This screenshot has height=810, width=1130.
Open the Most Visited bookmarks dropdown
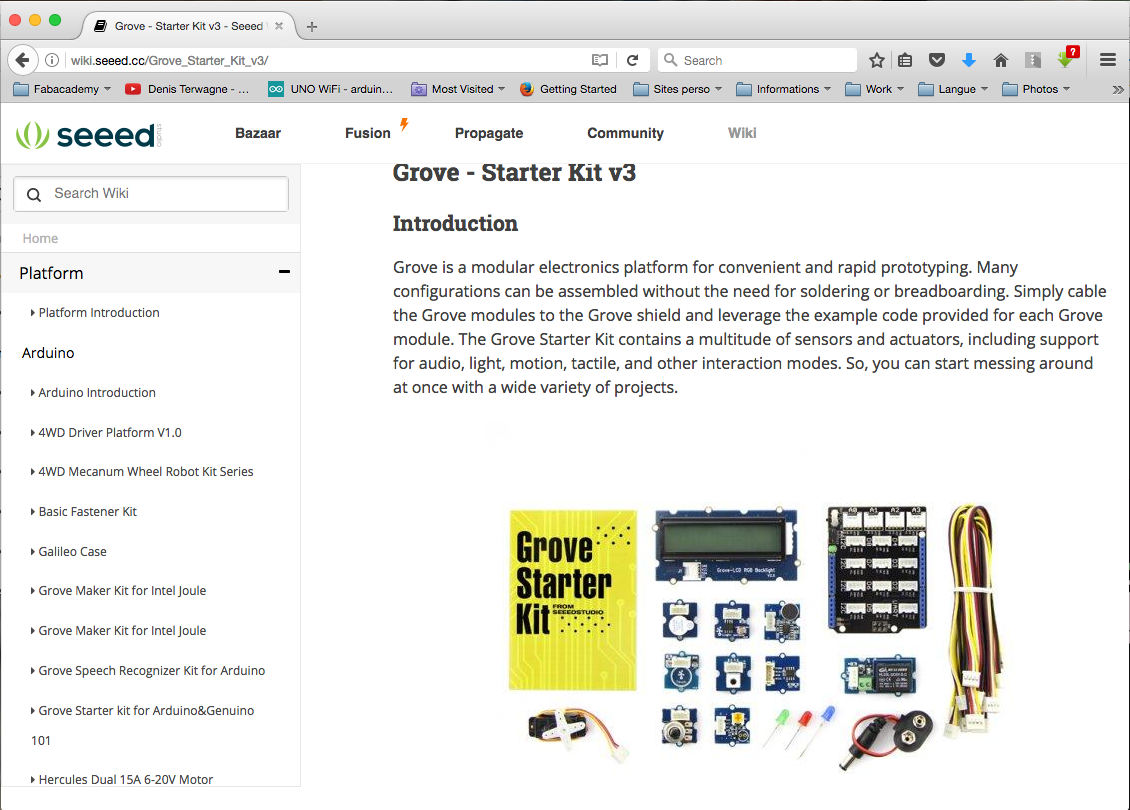(x=458, y=89)
